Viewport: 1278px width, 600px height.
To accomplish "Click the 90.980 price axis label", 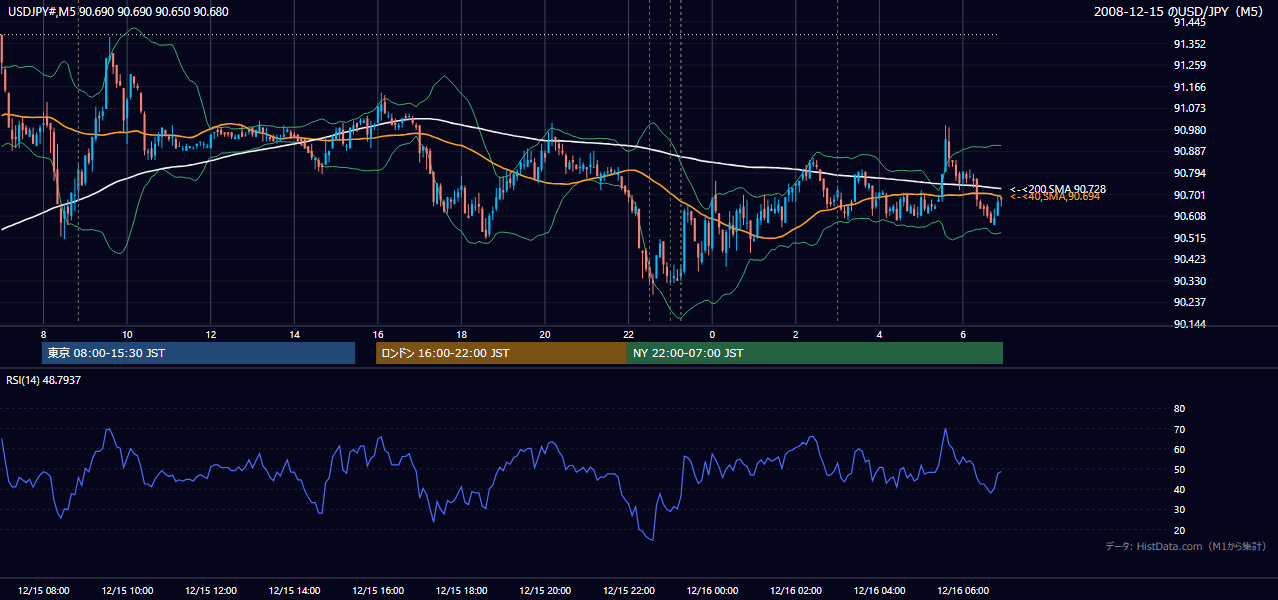I will 1189,131.
